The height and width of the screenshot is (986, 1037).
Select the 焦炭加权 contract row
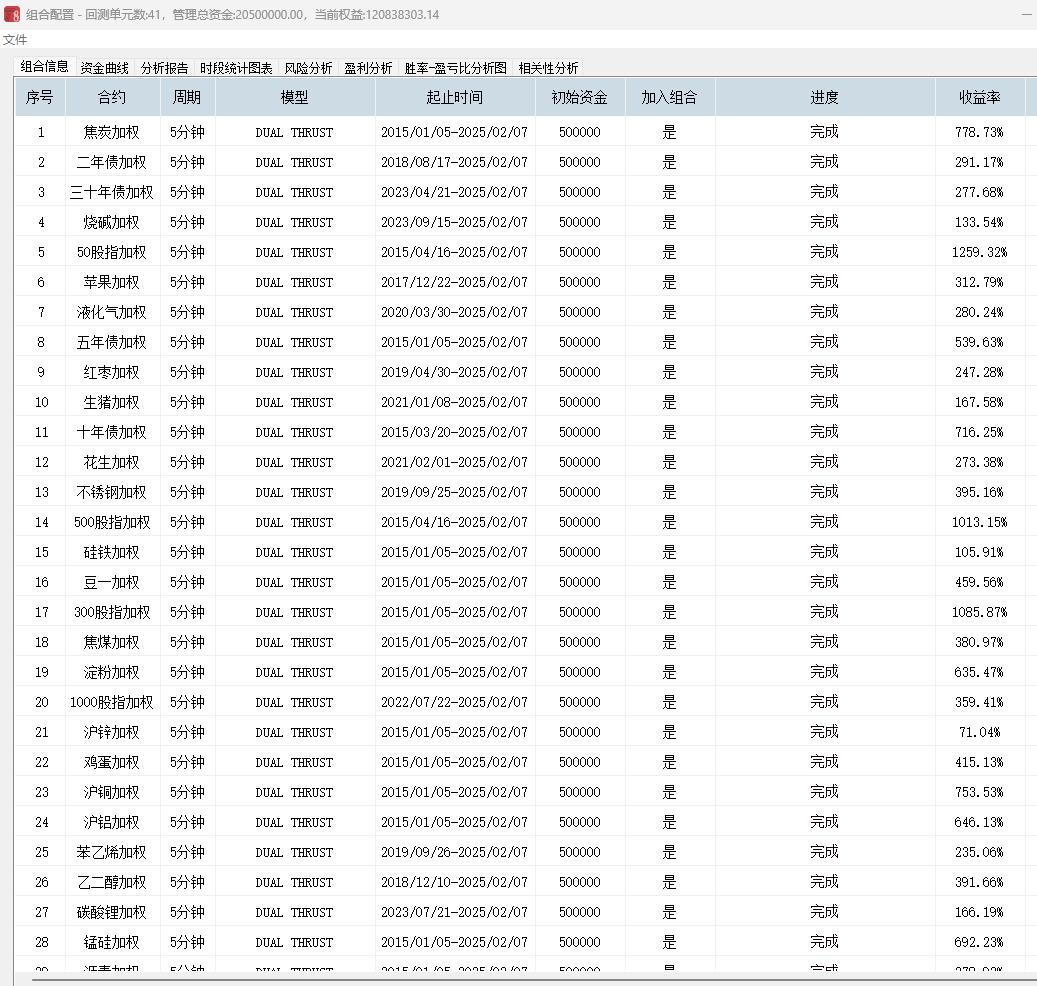coord(111,131)
